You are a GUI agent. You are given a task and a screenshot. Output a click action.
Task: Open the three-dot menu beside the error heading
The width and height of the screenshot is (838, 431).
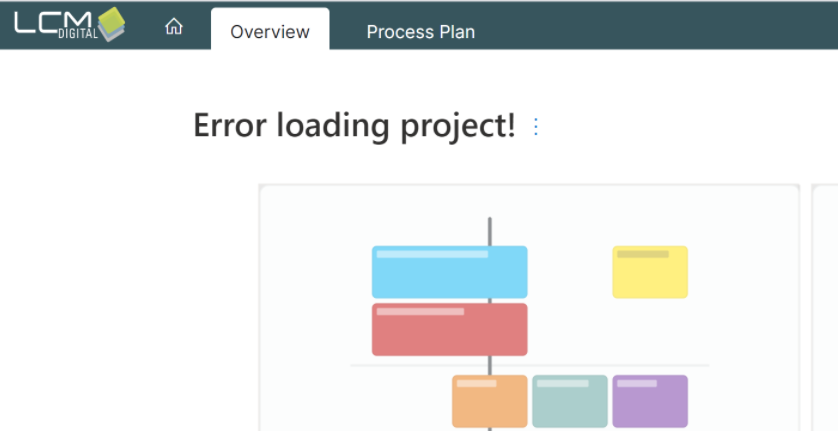click(x=535, y=127)
